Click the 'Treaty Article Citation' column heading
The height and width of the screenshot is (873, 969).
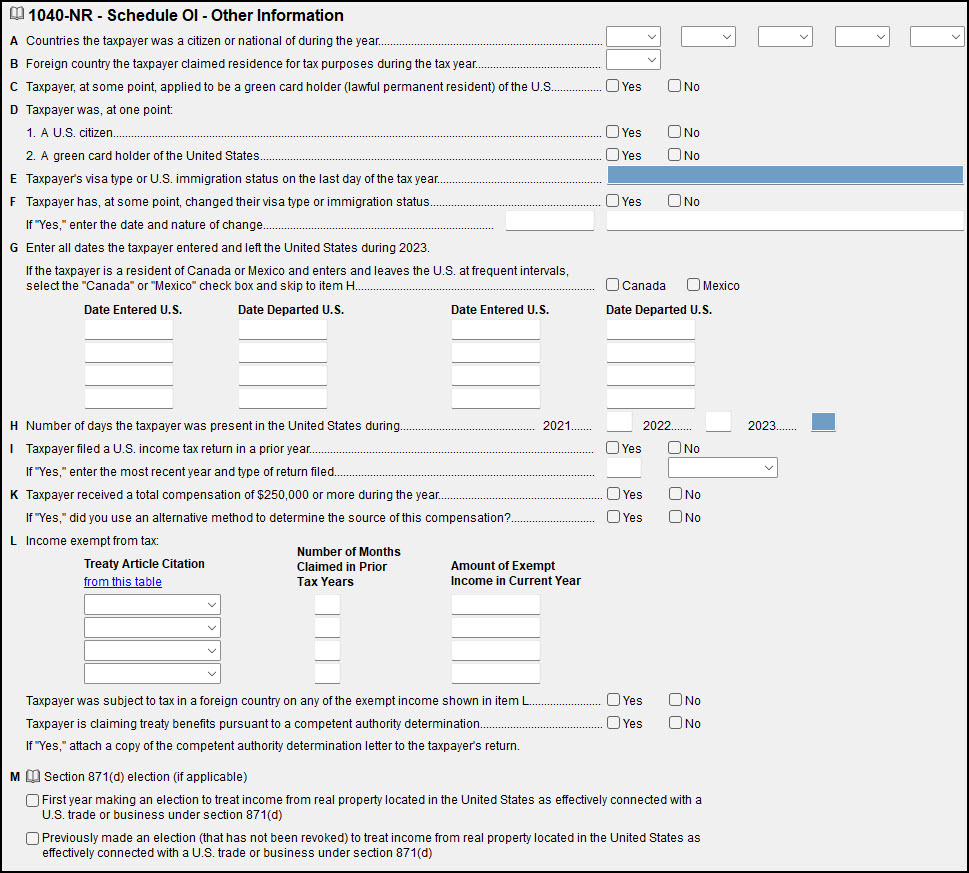pos(144,563)
